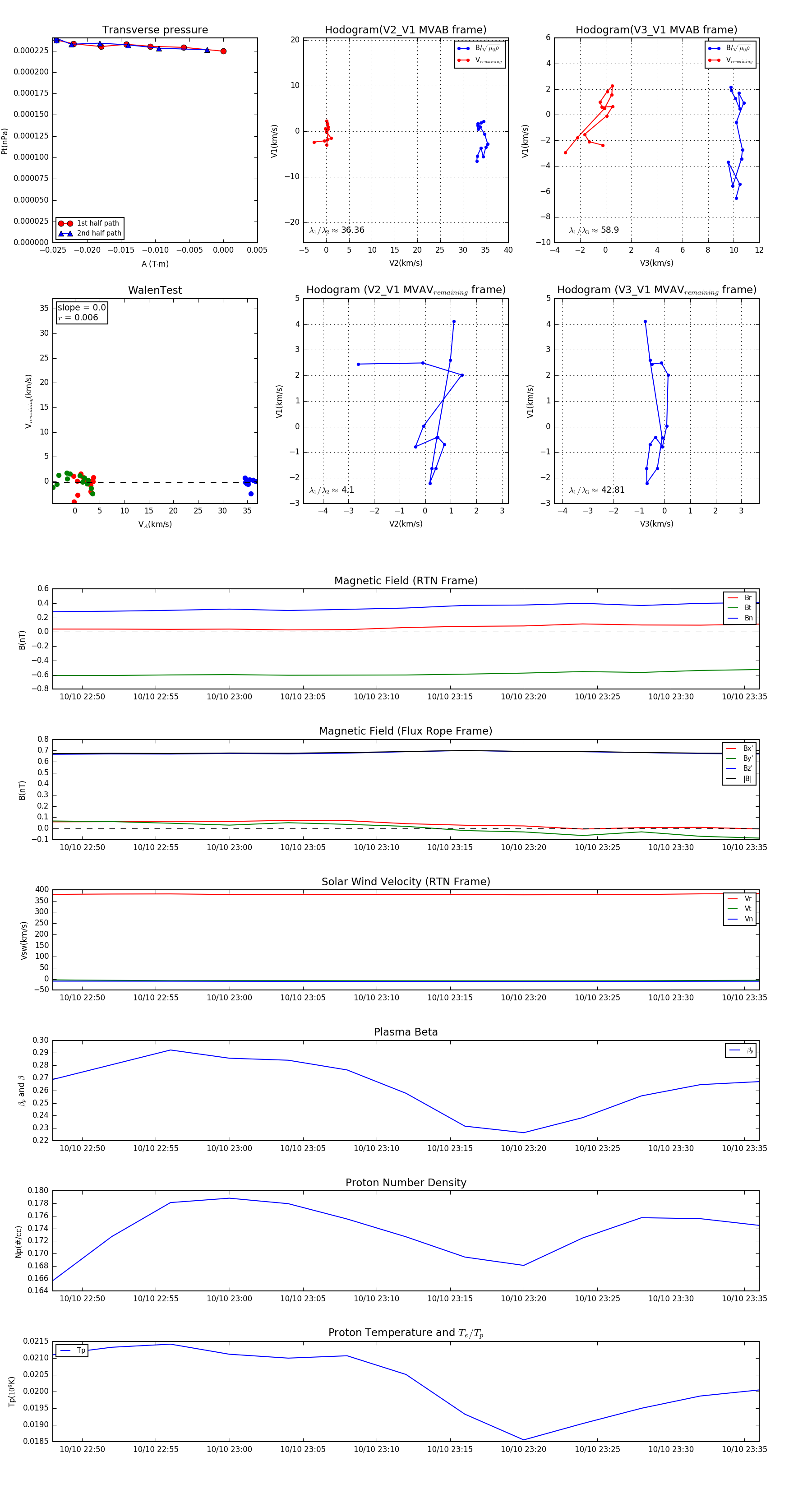Select '|B|' legend entry in flux rope plot
This screenshot has width=812, height=1489.
(740, 779)
